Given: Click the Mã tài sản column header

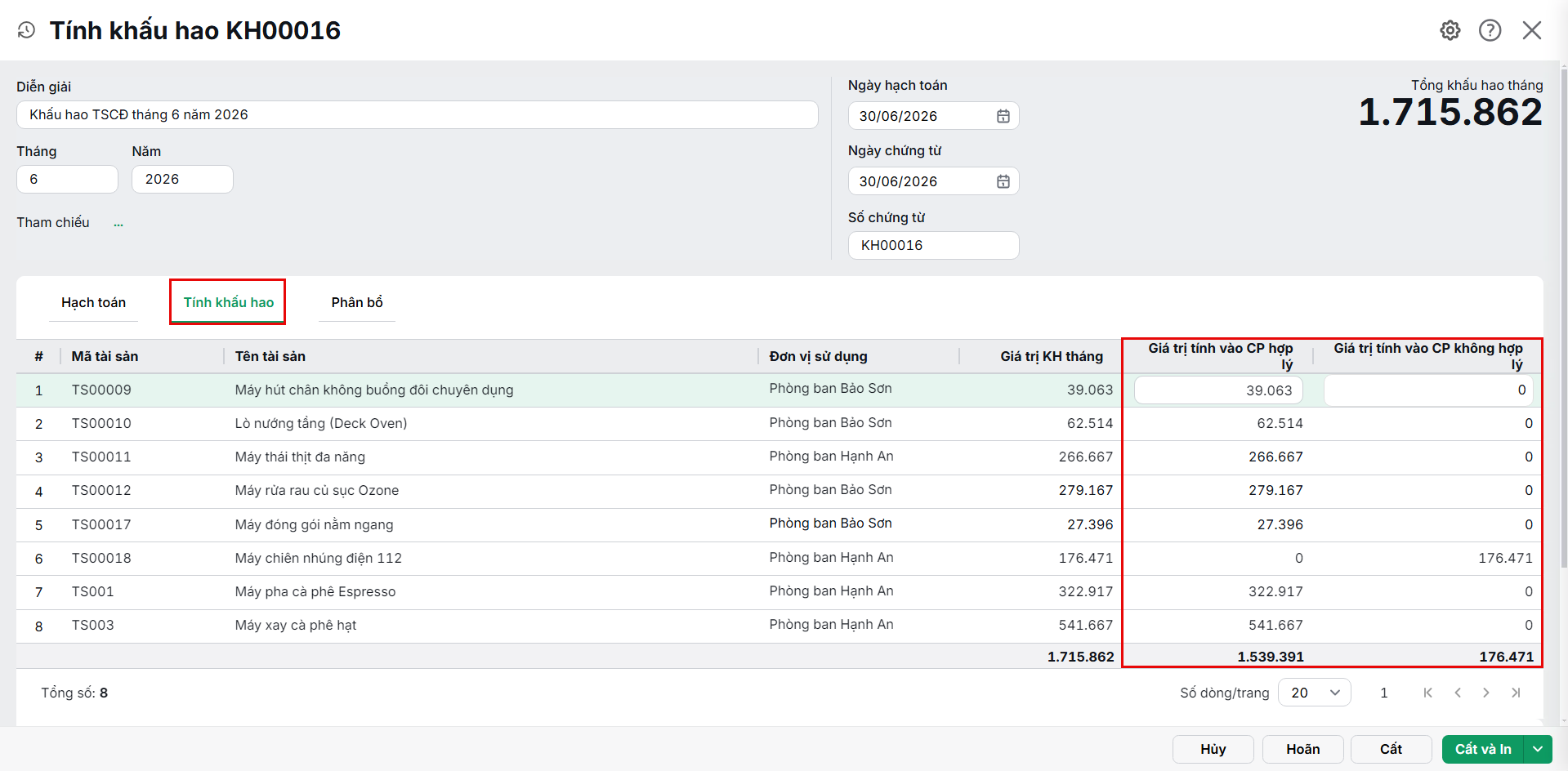Looking at the screenshot, I should 105,356.
